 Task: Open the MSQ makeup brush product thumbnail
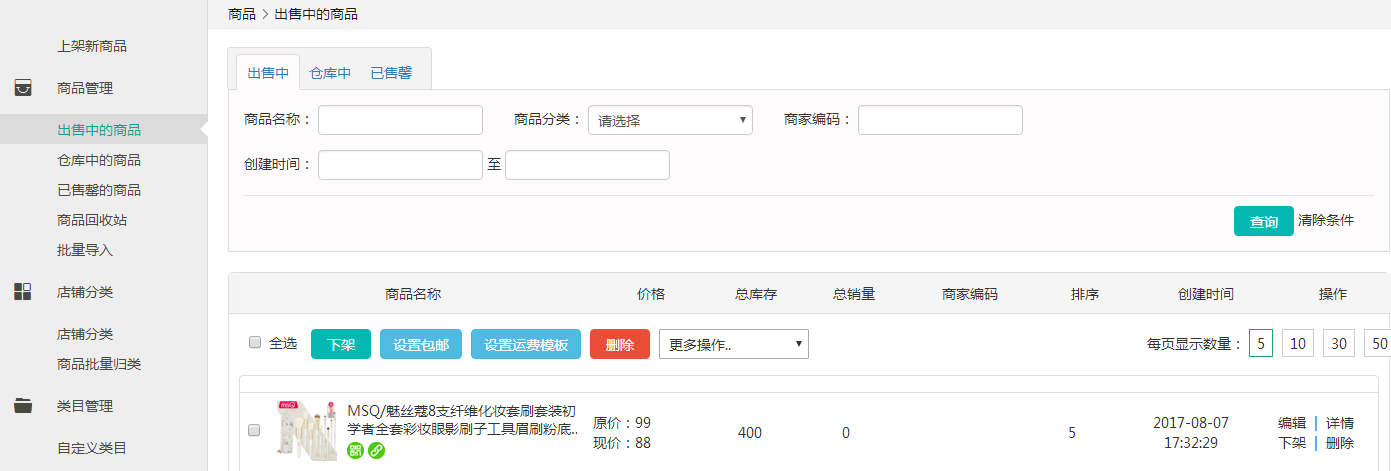[307, 430]
